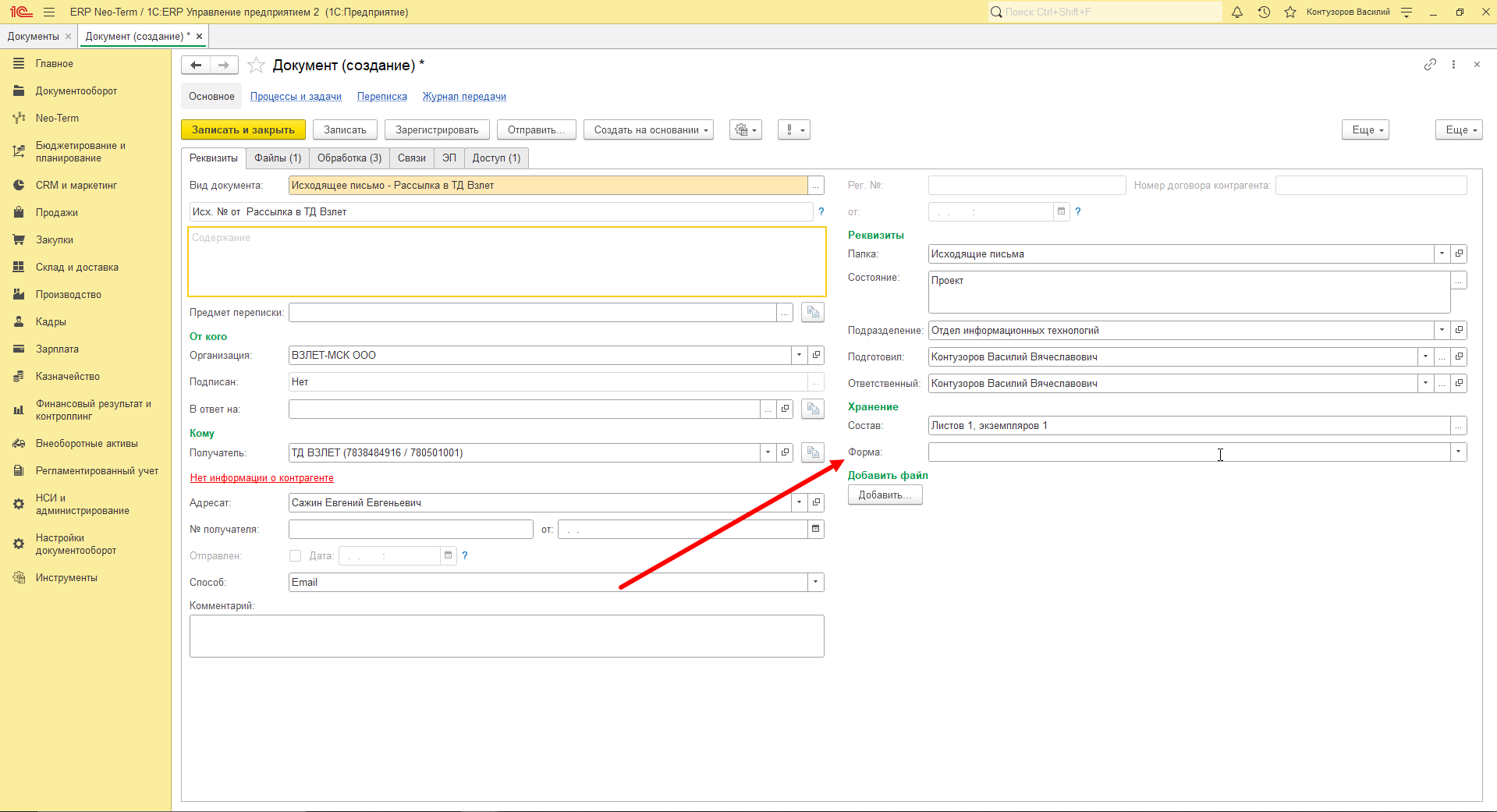Select Вид документа ellipsis button
This screenshot has height=812, width=1497.
pyautogui.click(x=816, y=185)
